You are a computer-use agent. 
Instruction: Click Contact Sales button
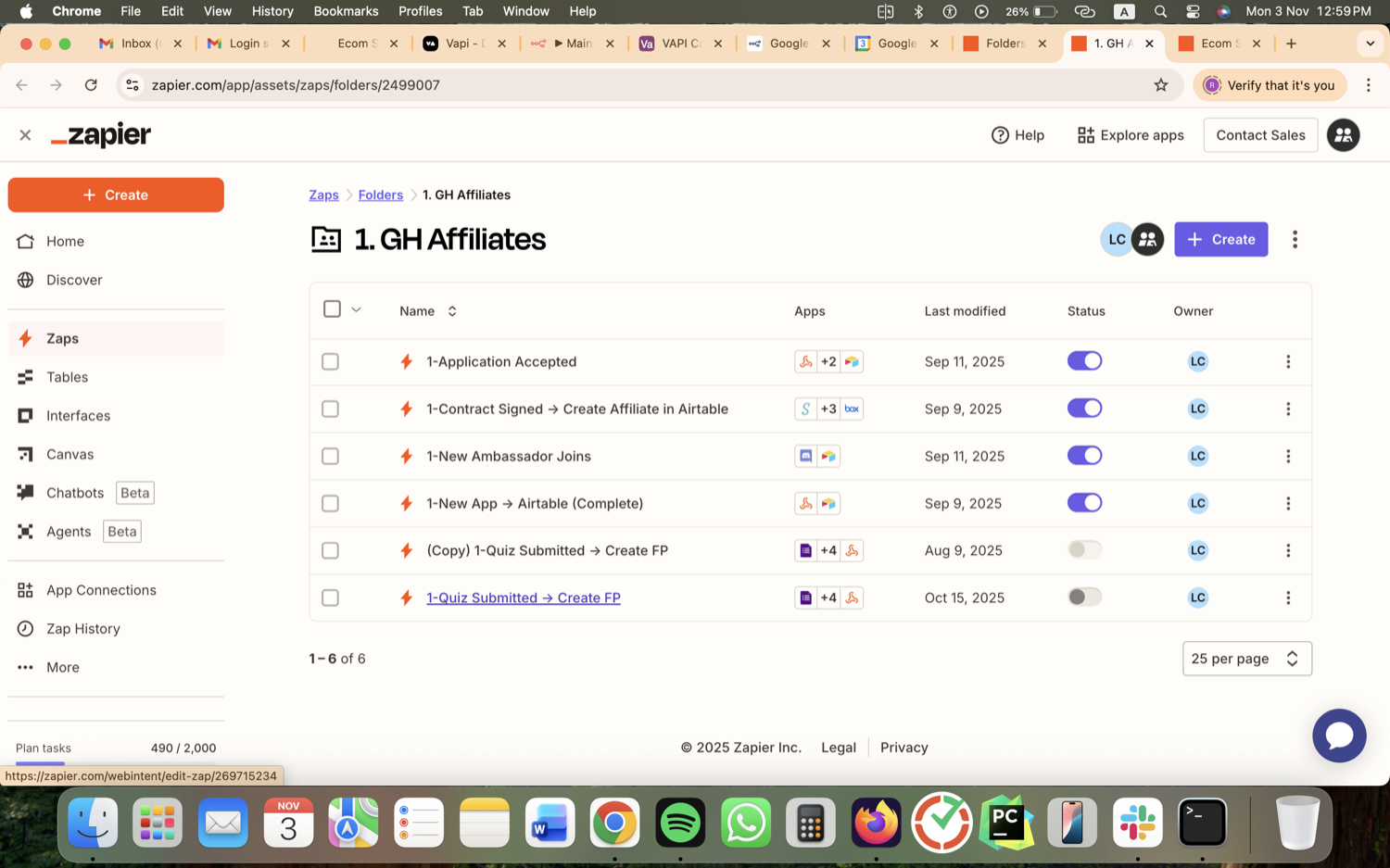[1260, 135]
